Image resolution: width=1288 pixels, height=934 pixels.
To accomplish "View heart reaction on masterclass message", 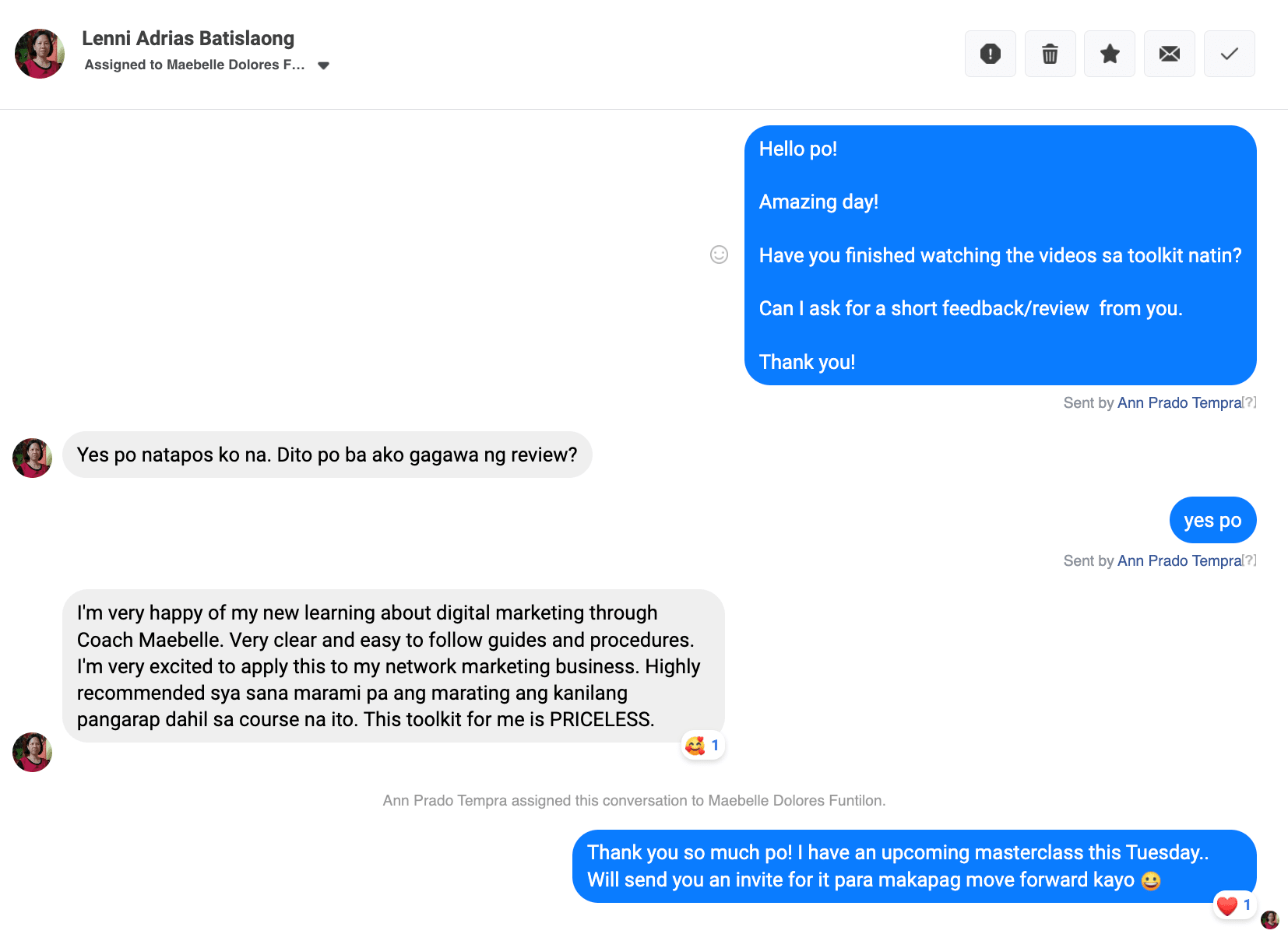I will click(1234, 905).
